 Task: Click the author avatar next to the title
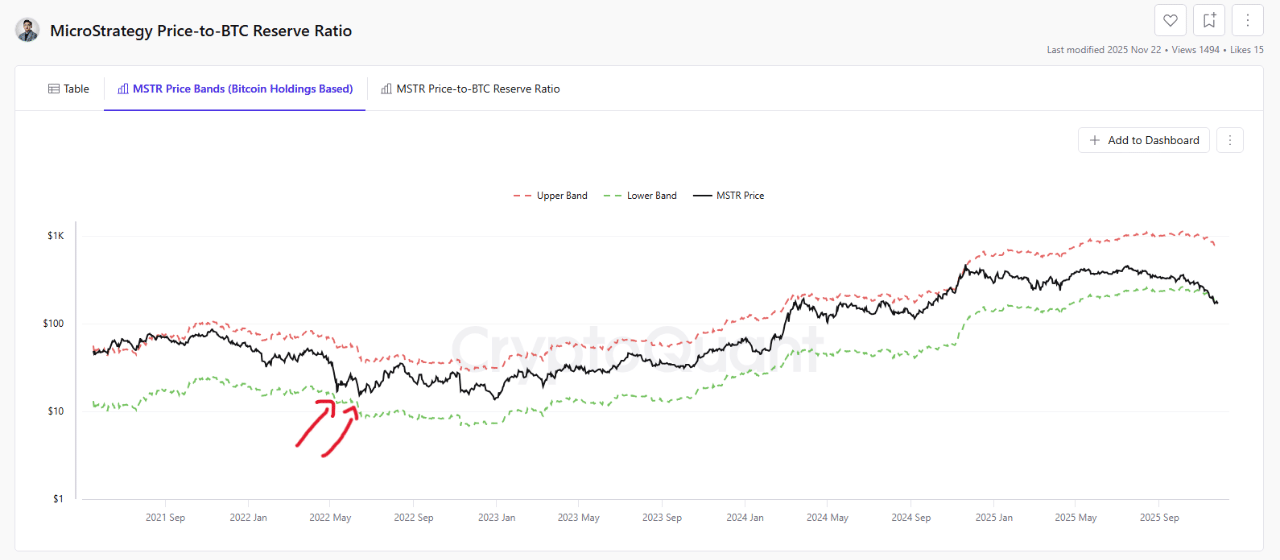coord(28,30)
